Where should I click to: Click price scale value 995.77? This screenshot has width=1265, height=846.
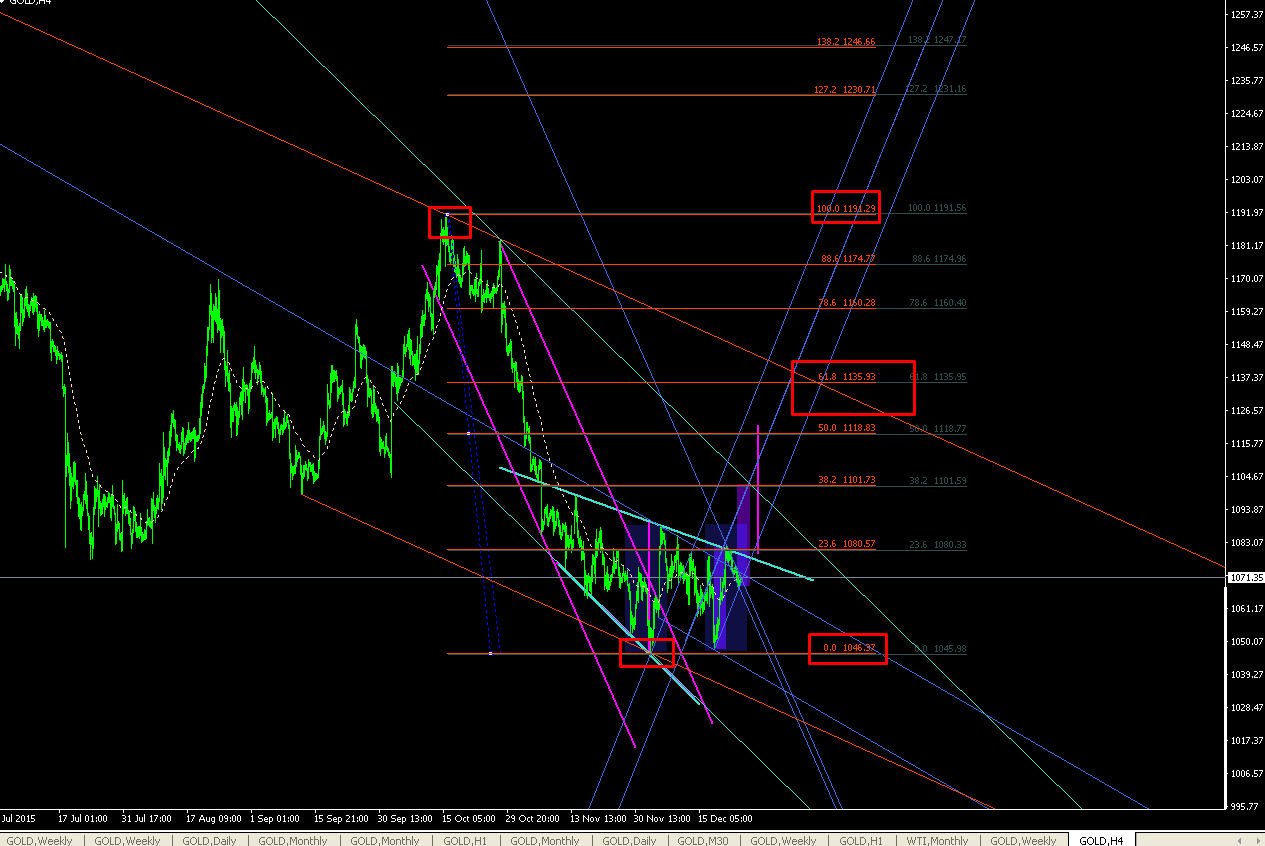1246,806
